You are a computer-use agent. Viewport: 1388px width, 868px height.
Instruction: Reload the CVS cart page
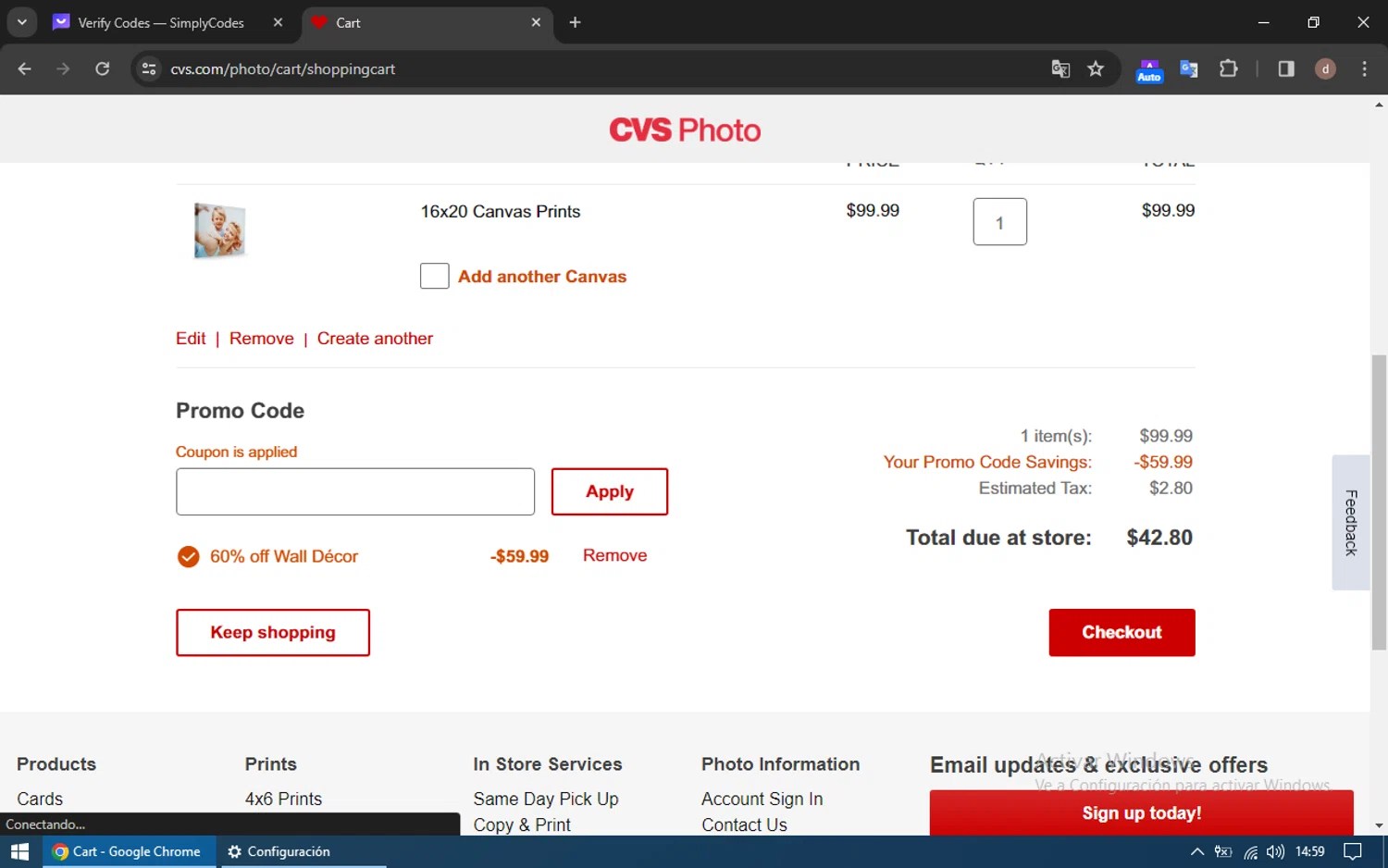pos(103,68)
